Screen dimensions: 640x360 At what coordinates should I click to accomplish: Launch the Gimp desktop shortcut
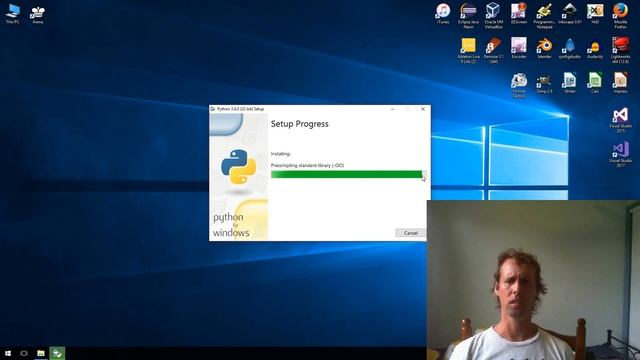coord(544,84)
